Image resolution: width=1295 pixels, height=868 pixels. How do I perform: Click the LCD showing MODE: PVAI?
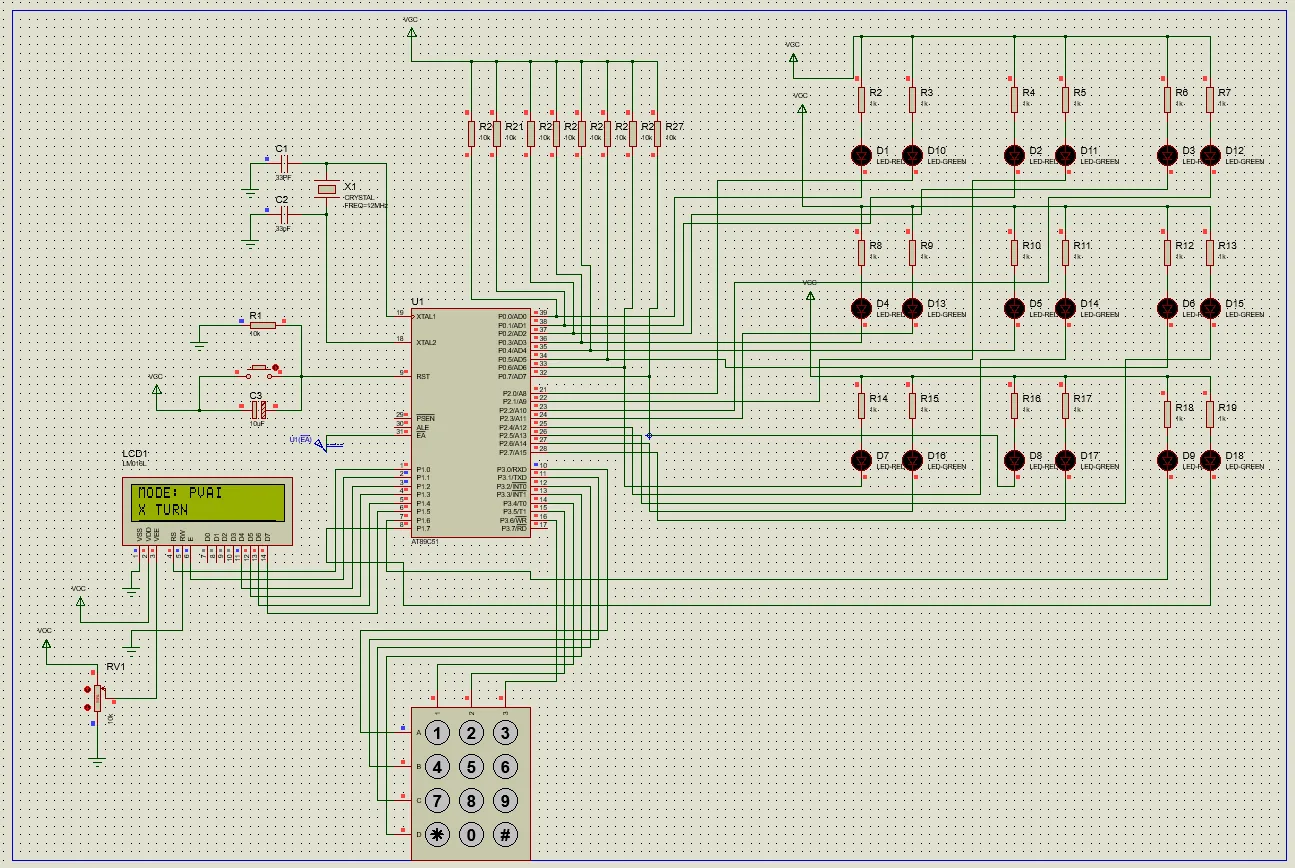pyautogui.click(x=208, y=511)
